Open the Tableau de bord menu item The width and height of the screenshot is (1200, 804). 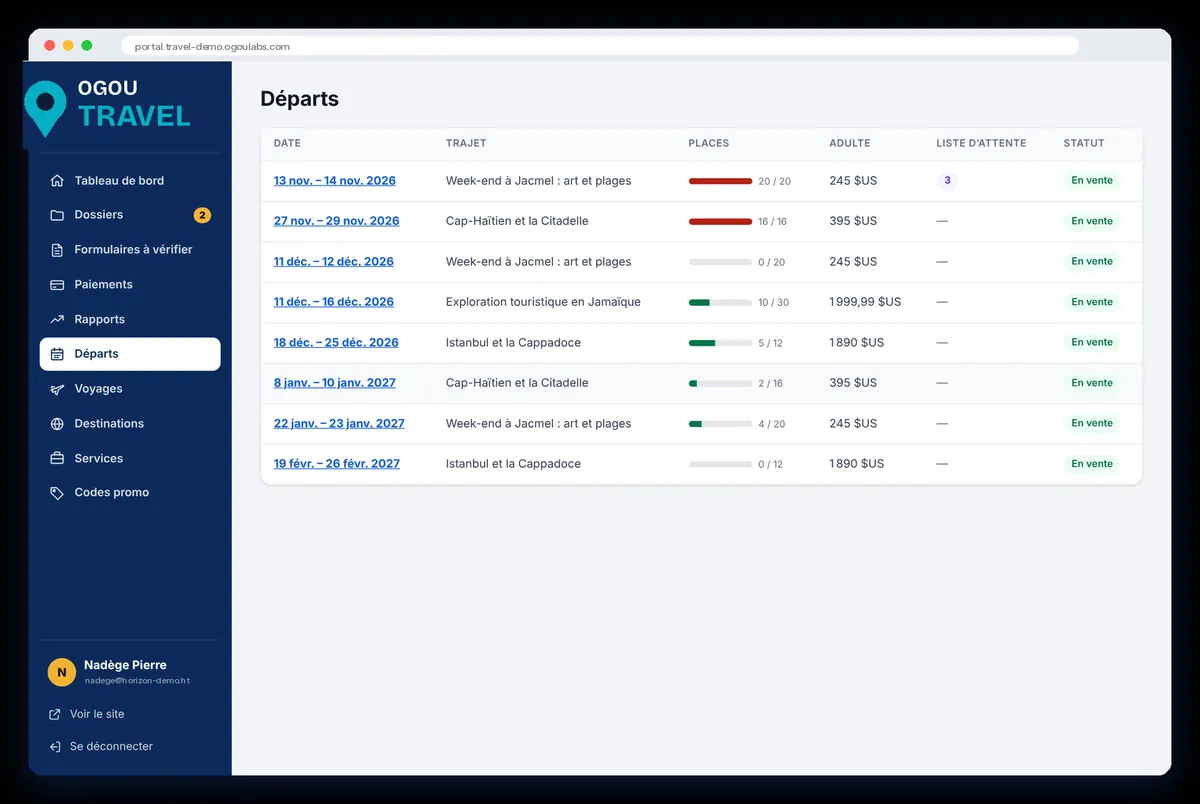click(x=130, y=181)
